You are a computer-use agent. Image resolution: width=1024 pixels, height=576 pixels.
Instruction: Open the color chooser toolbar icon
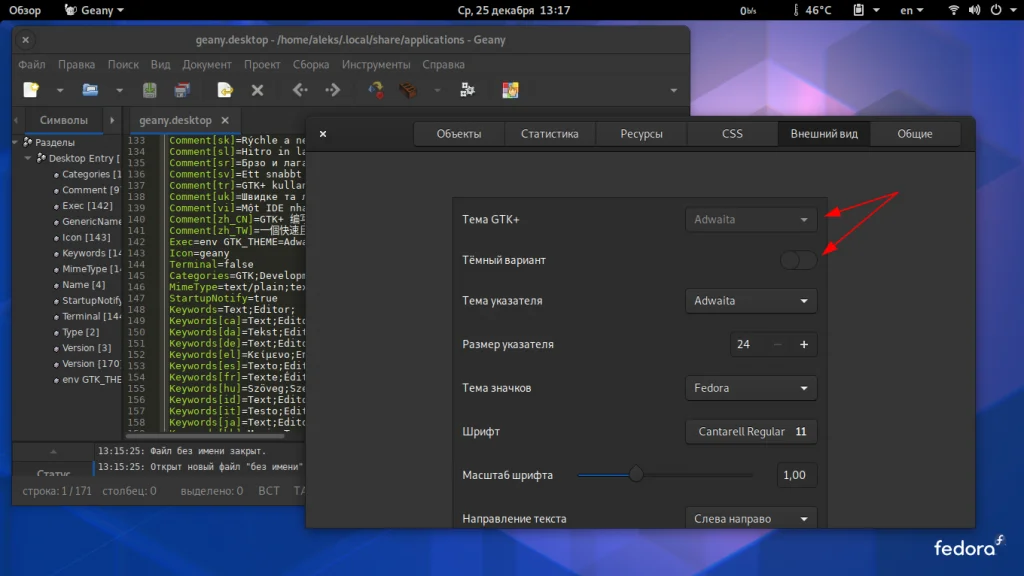[x=510, y=90]
